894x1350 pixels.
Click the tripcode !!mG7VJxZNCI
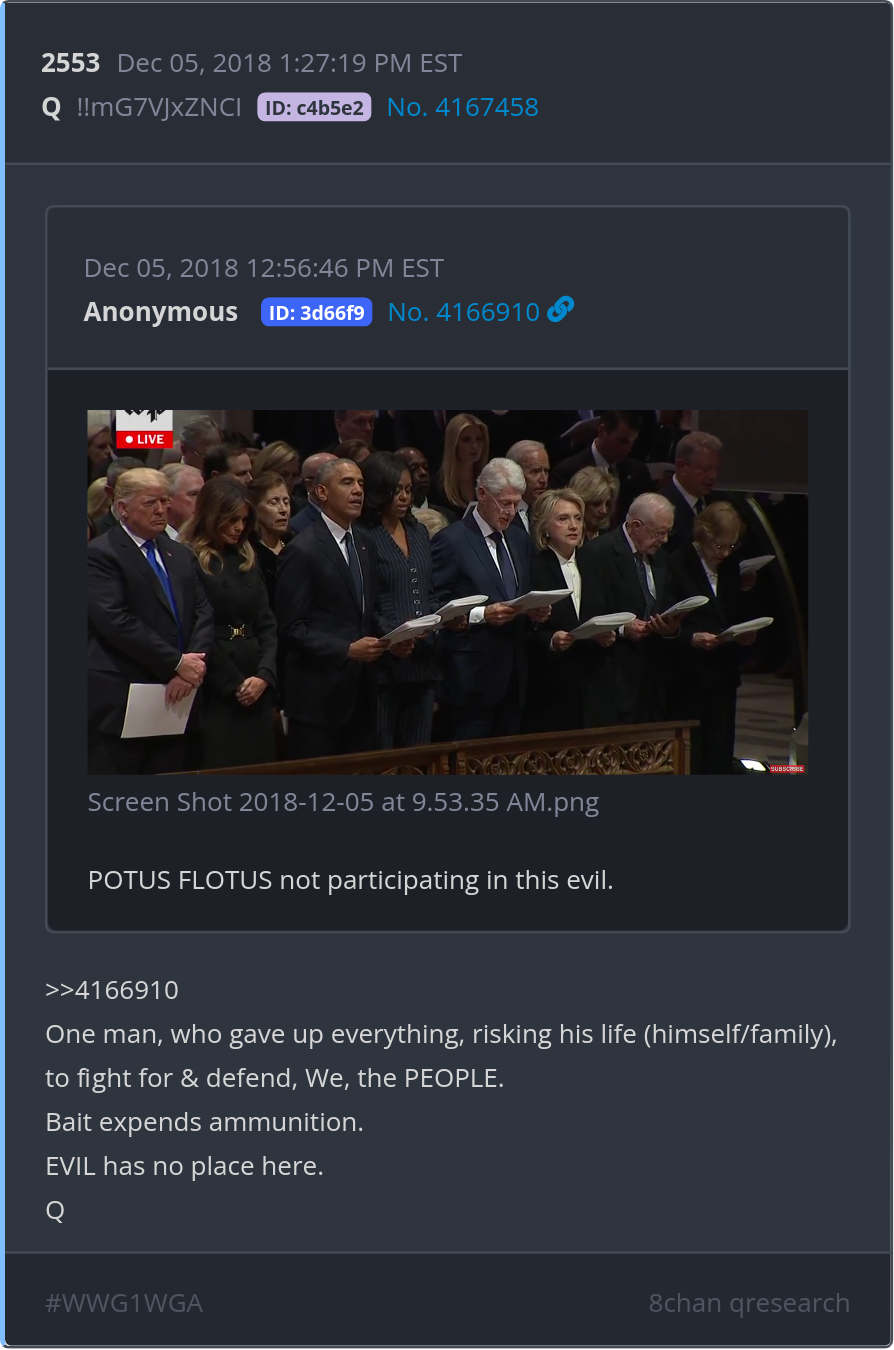click(x=159, y=107)
